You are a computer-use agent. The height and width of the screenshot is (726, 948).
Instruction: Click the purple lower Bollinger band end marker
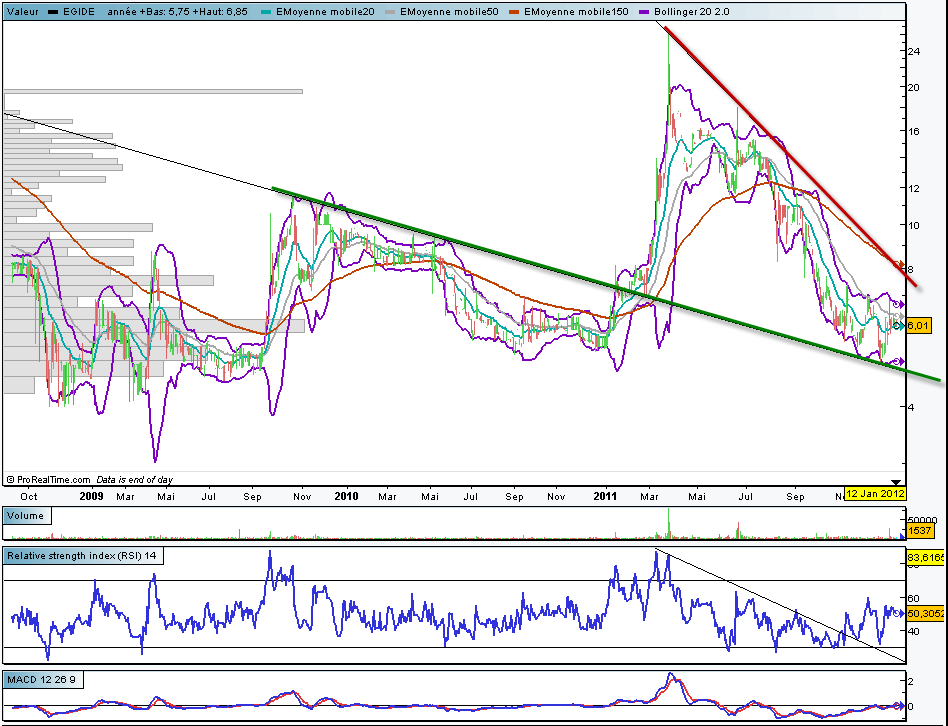pyautogui.click(x=899, y=361)
